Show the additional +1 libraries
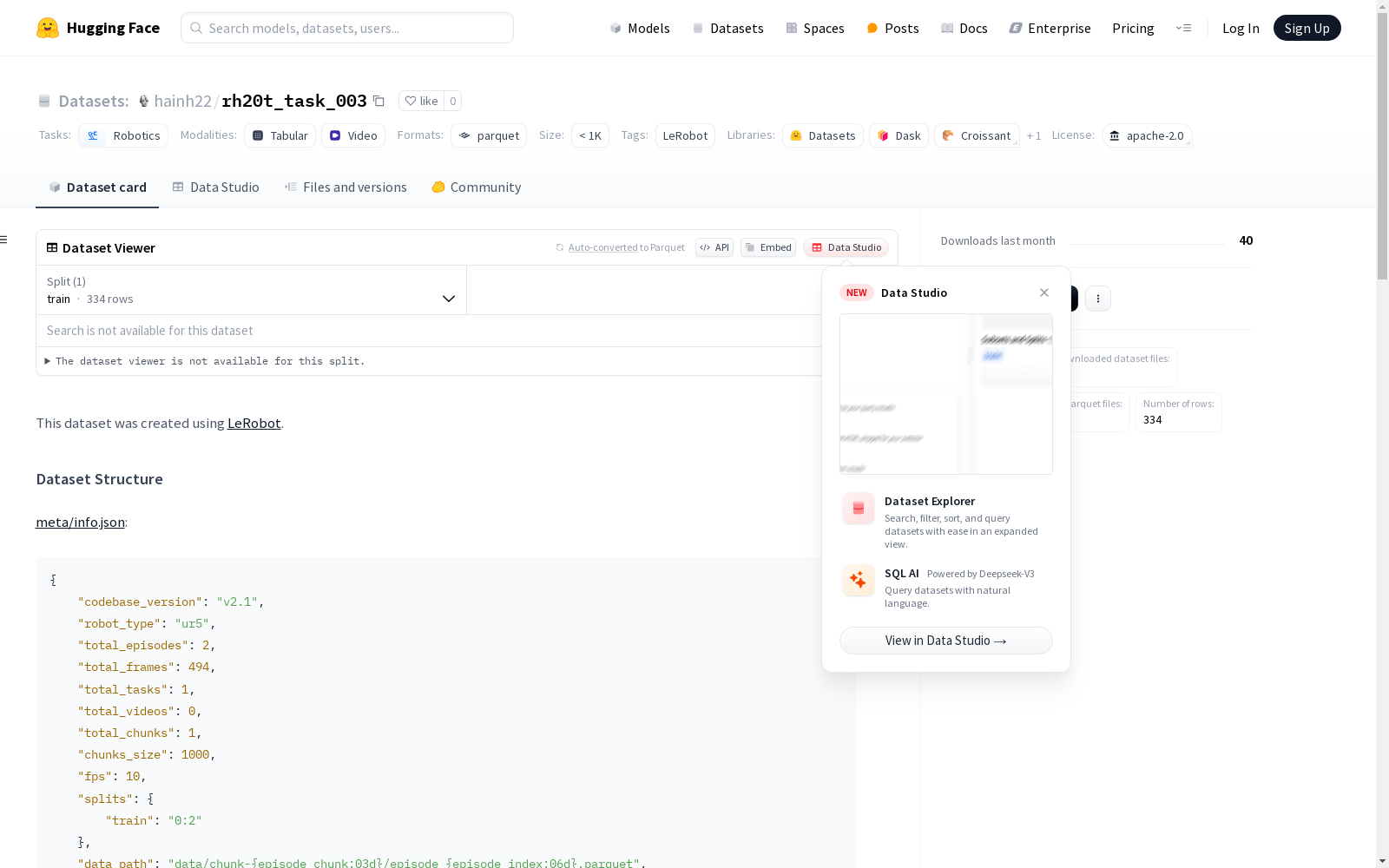1389x868 pixels. 1034,135
